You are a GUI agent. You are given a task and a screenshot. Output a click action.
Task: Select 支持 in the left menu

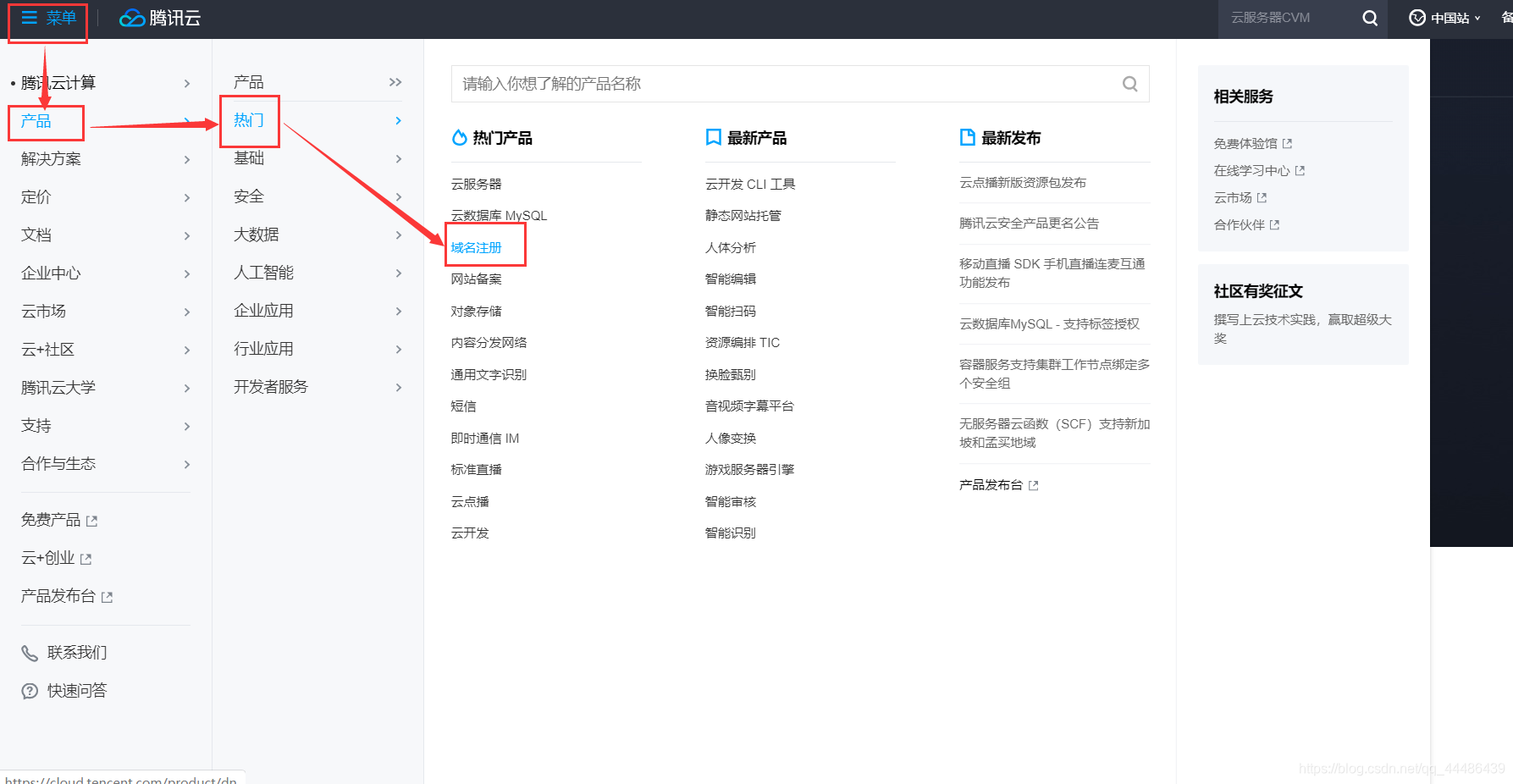[36, 426]
